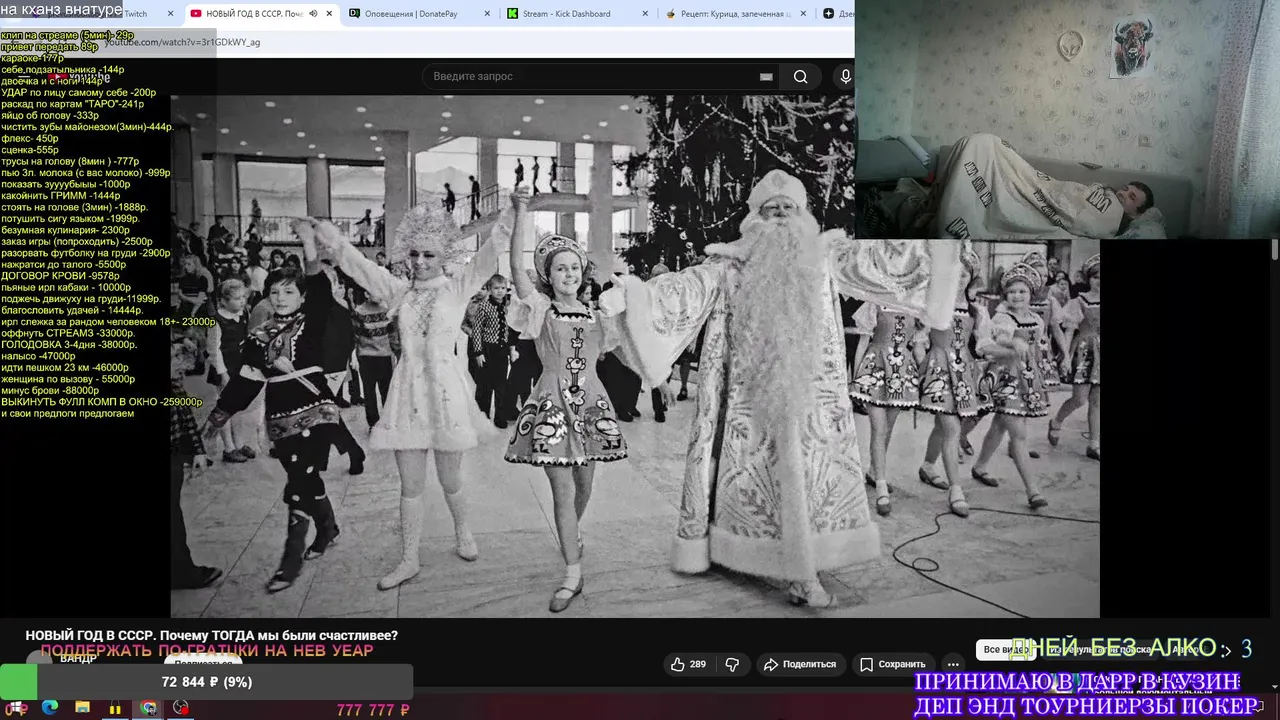Click the ДНЕЙ БЕЗ АЛКО counter overlay
The image size is (1280, 720).
pos(1130,649)
